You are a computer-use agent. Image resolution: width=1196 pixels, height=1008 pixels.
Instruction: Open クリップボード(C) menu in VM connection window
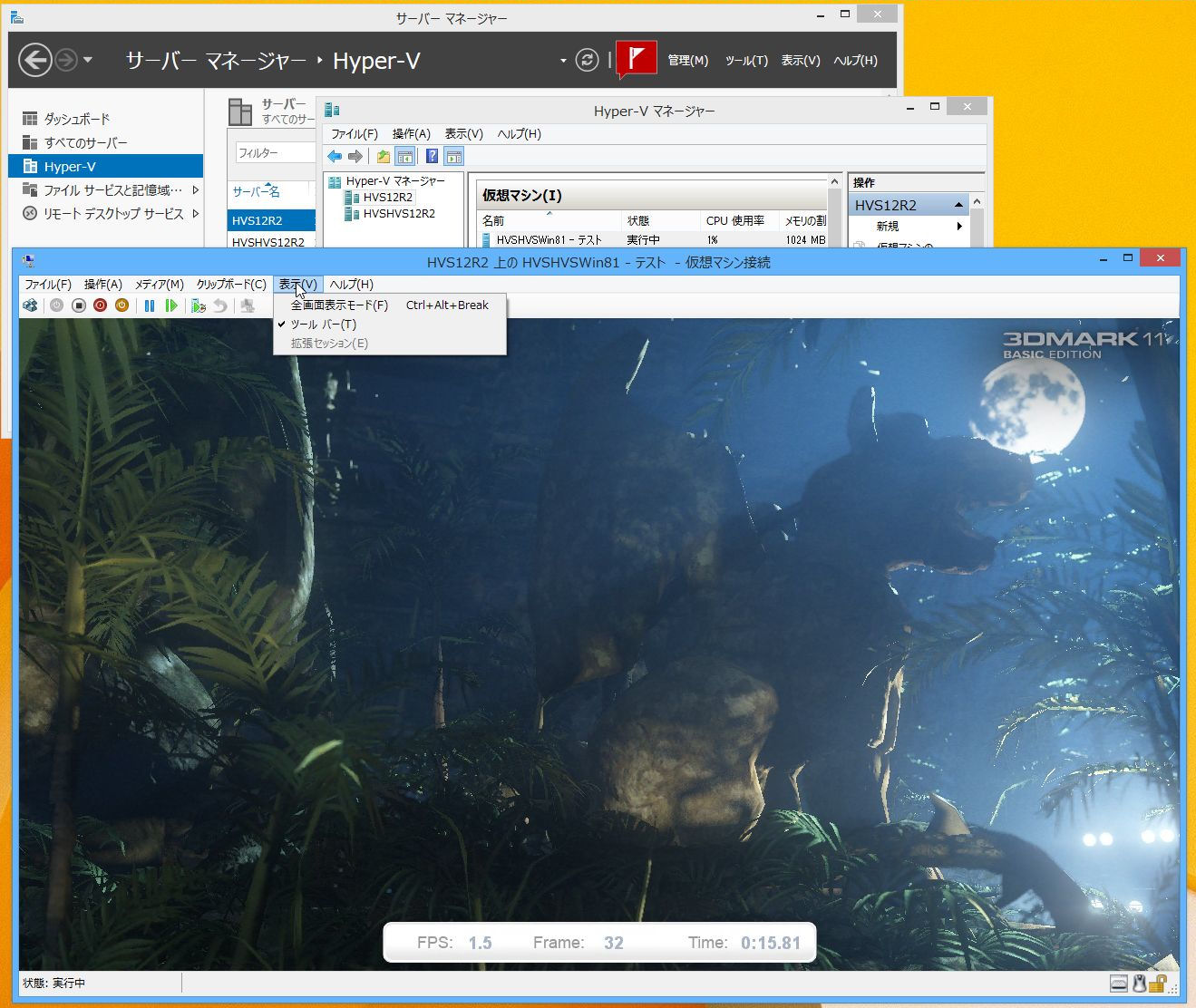click(231, 285)
